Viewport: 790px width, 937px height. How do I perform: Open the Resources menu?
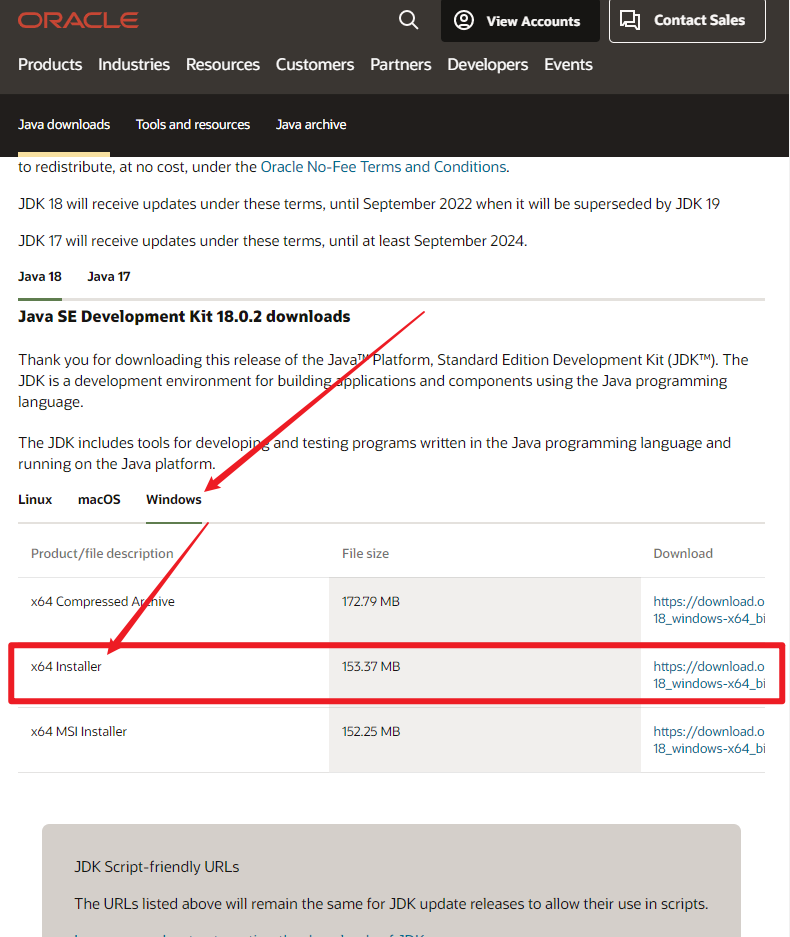pyautogui.click(x=223, y=65)
